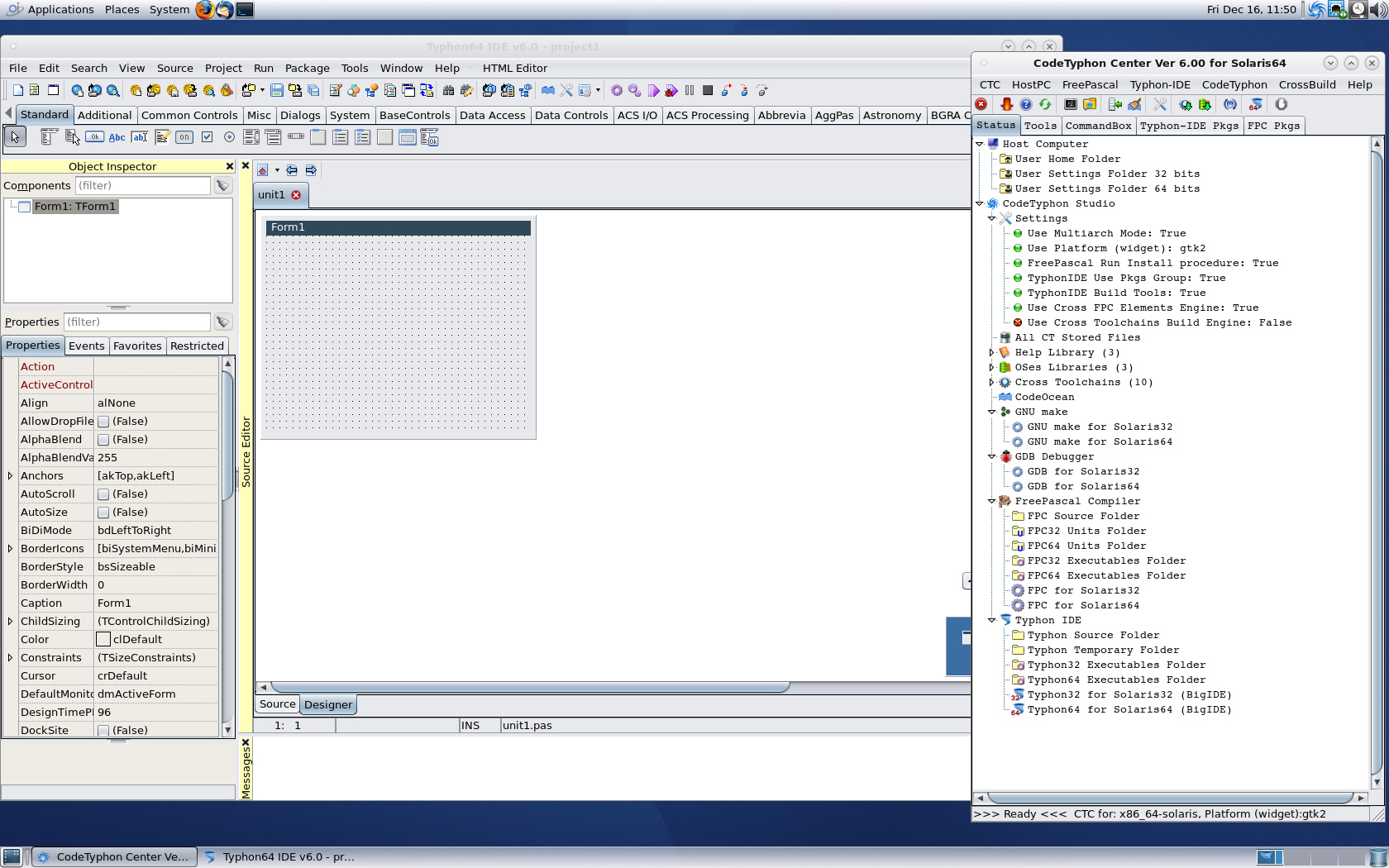Open the terminal launcher in top panel
The image size is (1389, 868).
point(245,10)
